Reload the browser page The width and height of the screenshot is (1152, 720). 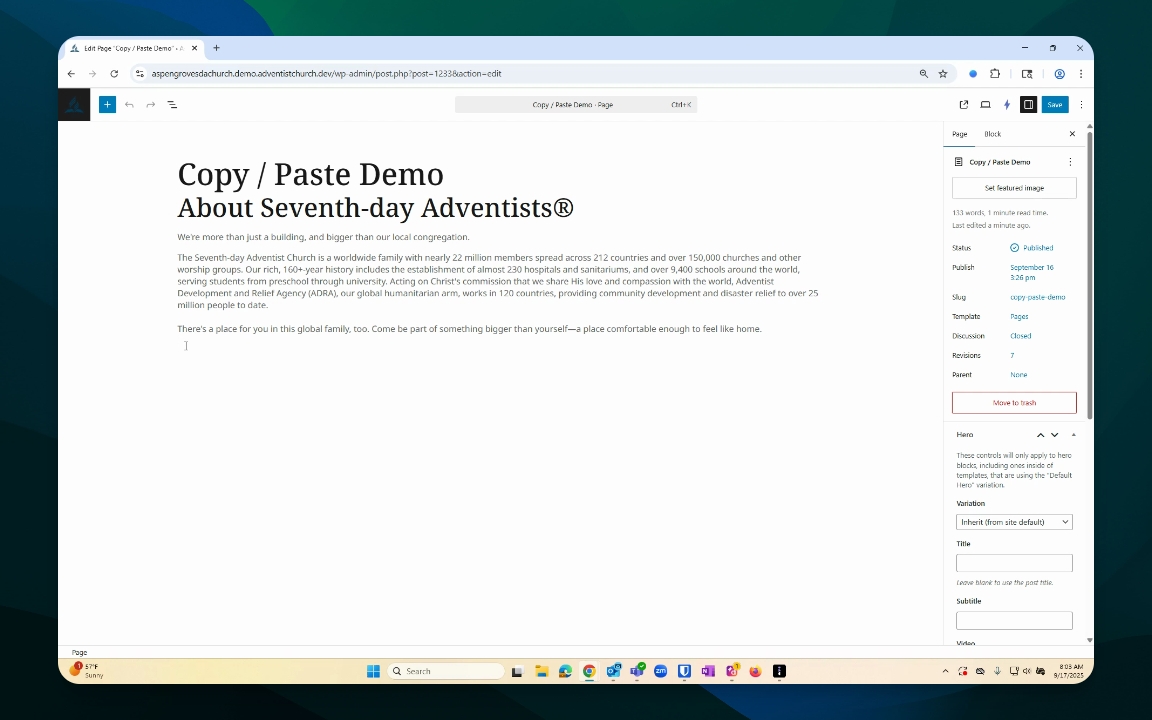[x=114, y=73]
